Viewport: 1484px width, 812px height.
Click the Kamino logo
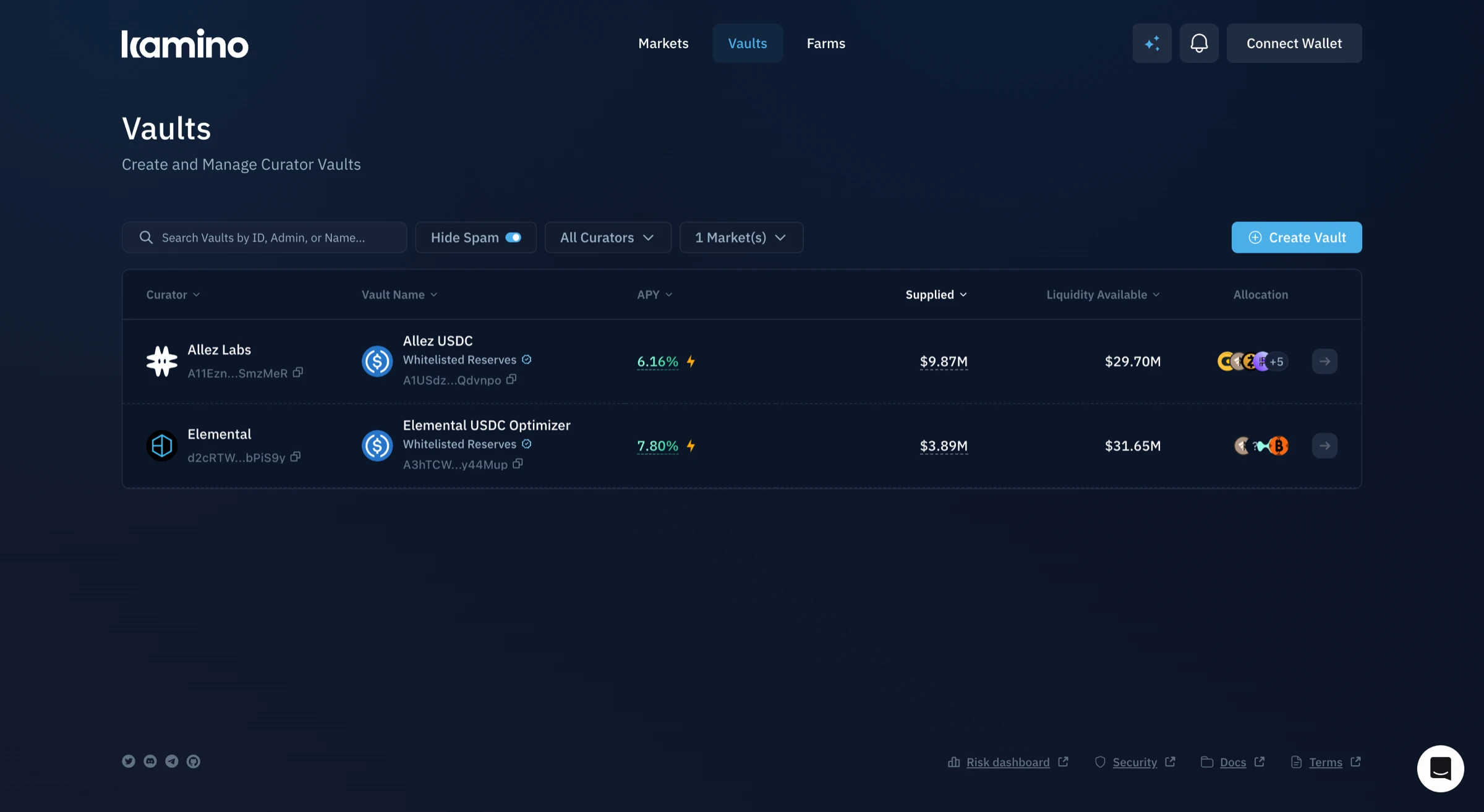[x=185, y=43]
